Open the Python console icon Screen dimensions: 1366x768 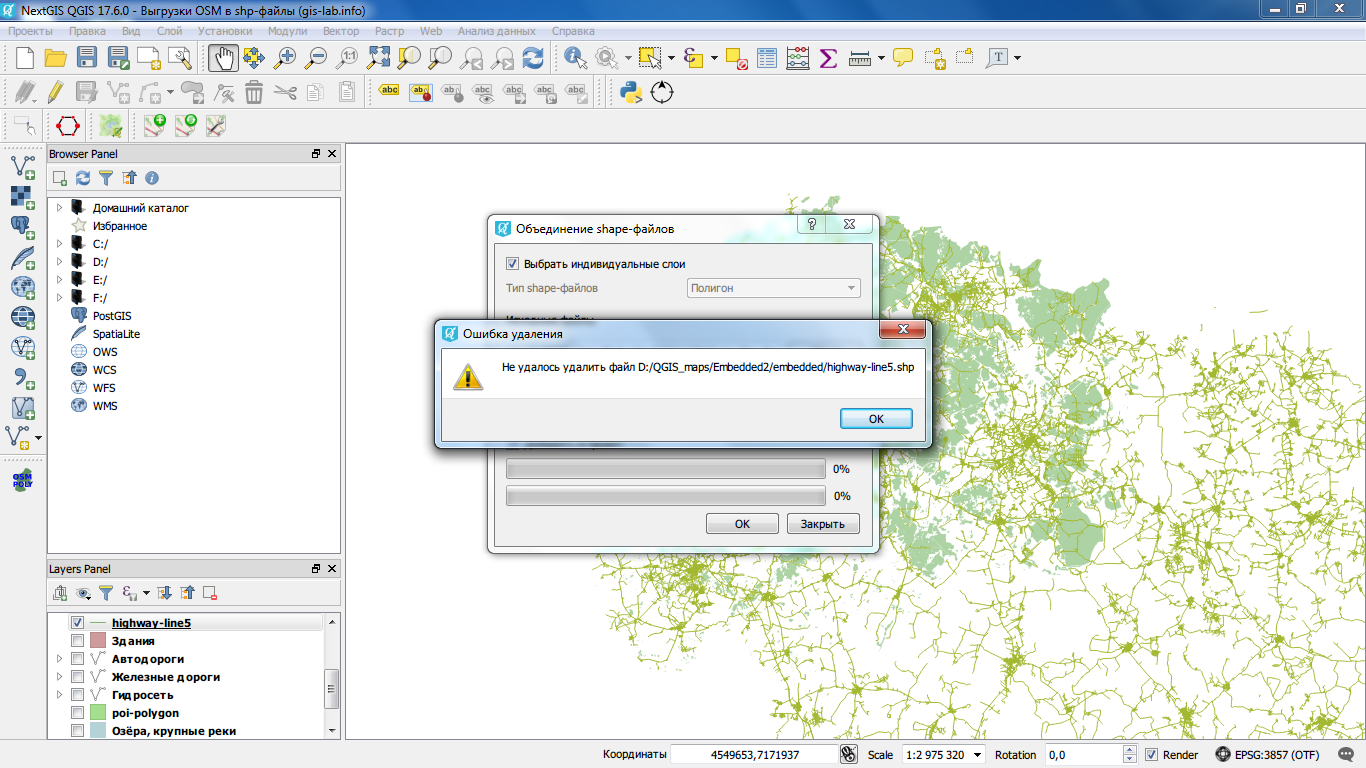[x=630, y=93]
